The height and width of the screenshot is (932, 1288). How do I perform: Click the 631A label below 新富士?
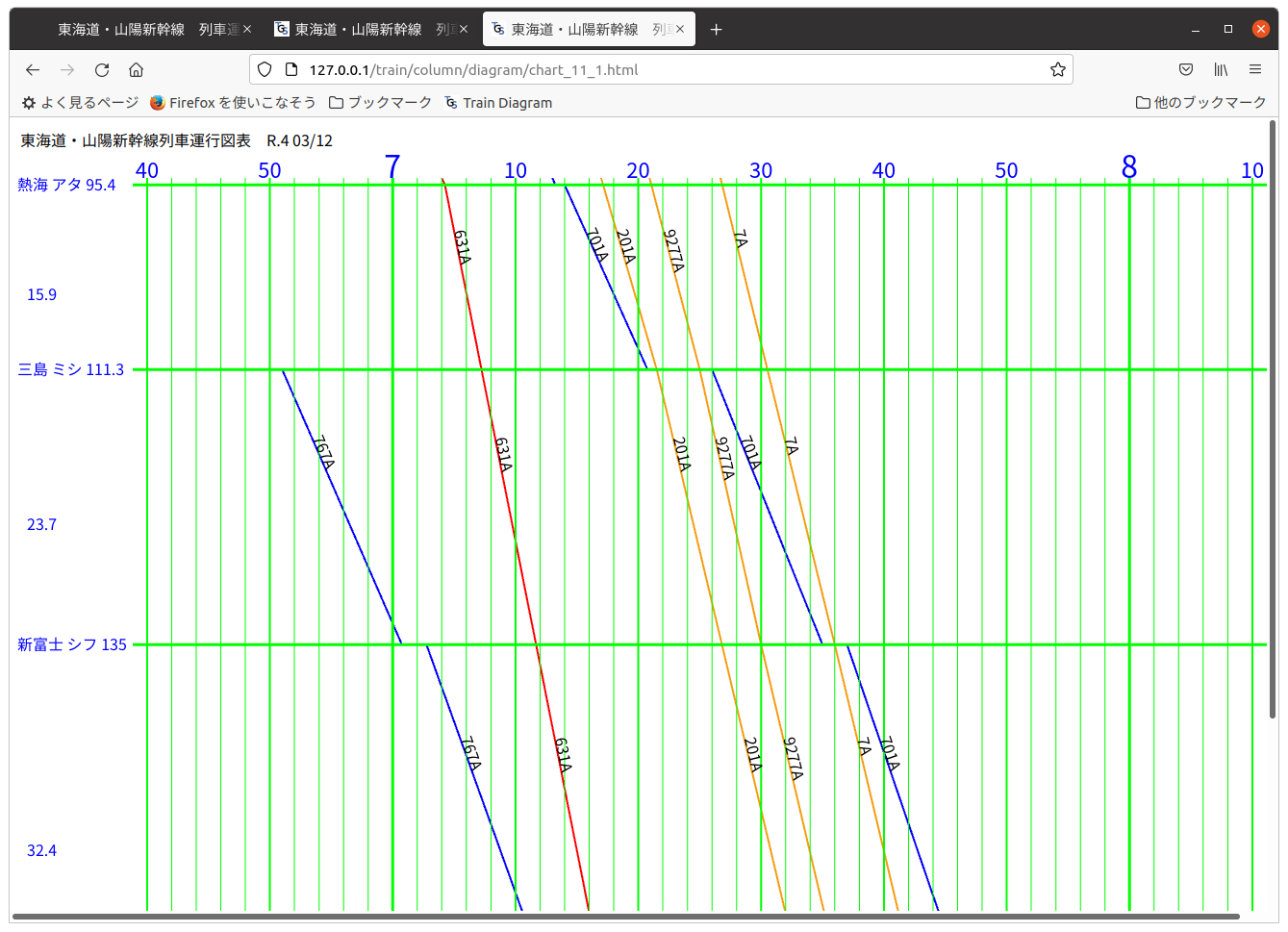pos(564,755)
